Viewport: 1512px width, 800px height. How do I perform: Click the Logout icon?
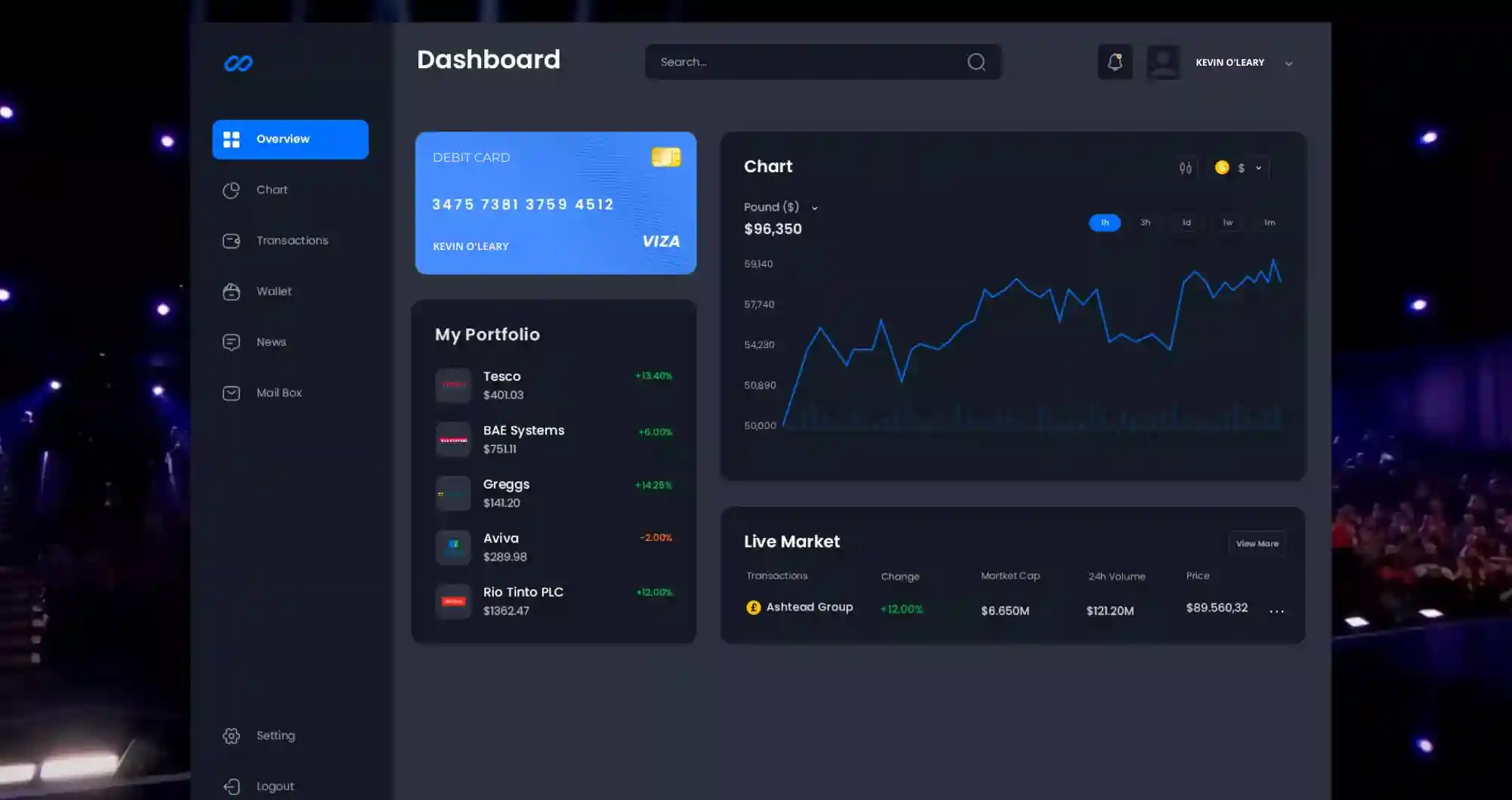(x=231, y=786)
